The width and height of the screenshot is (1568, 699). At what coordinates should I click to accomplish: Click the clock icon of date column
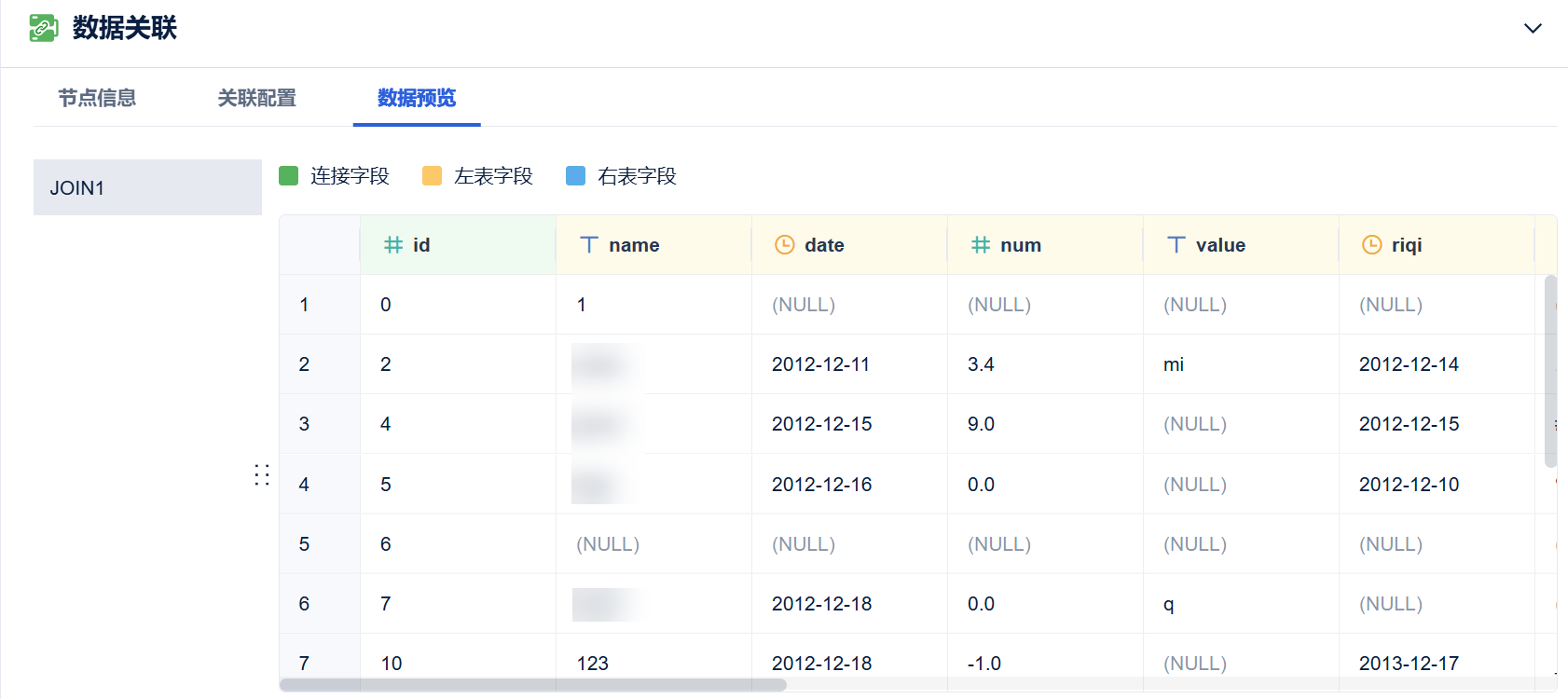point(785,244)
